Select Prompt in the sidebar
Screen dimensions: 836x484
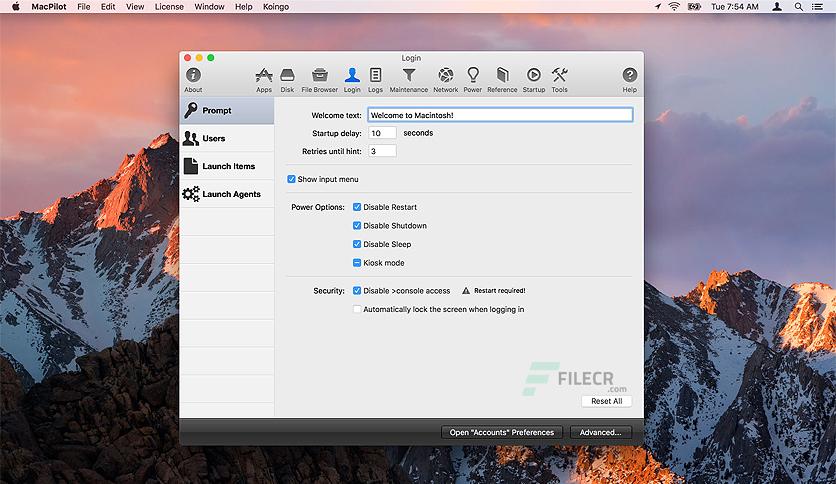coord(227,110)
